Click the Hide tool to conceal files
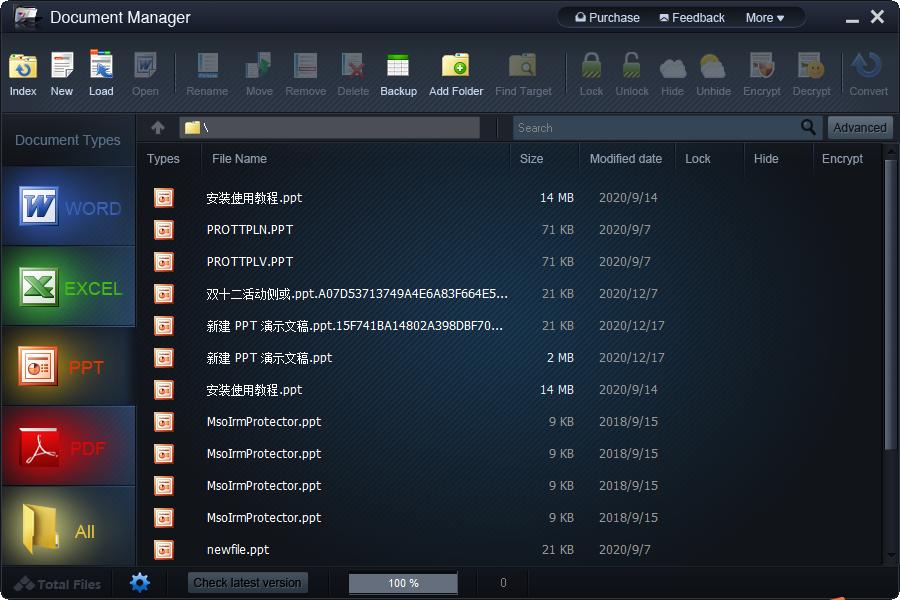Image resolution: width=900 pixels, height=600 pixels. (x=672, y=74)
